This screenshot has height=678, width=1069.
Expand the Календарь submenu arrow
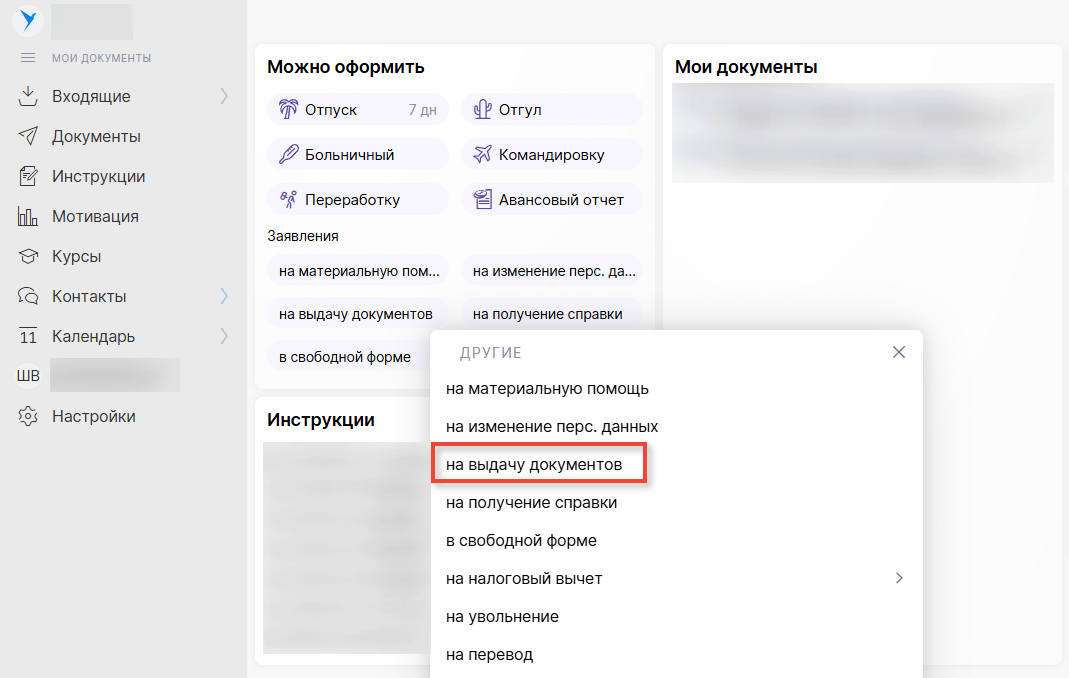[x=224, y=337]
